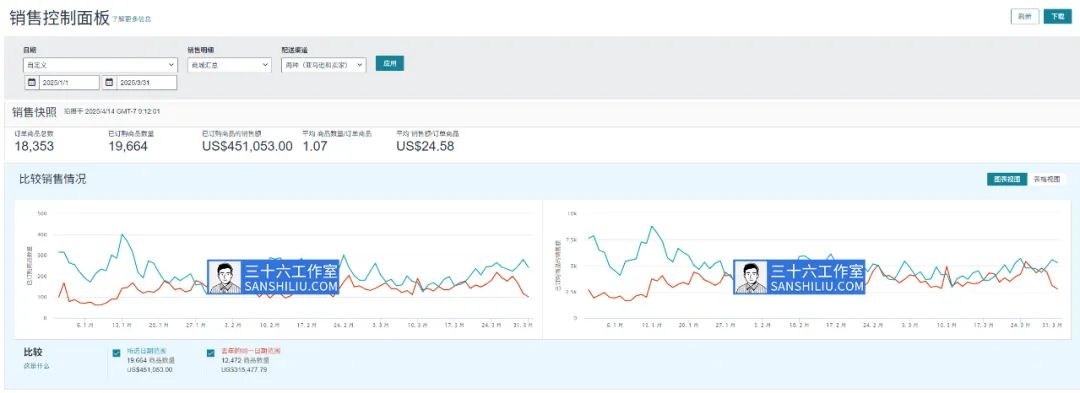Viewport: 1080px width, 393px height.
Task: Open the start date calendar icon
Action: click(x=32, y=83)
